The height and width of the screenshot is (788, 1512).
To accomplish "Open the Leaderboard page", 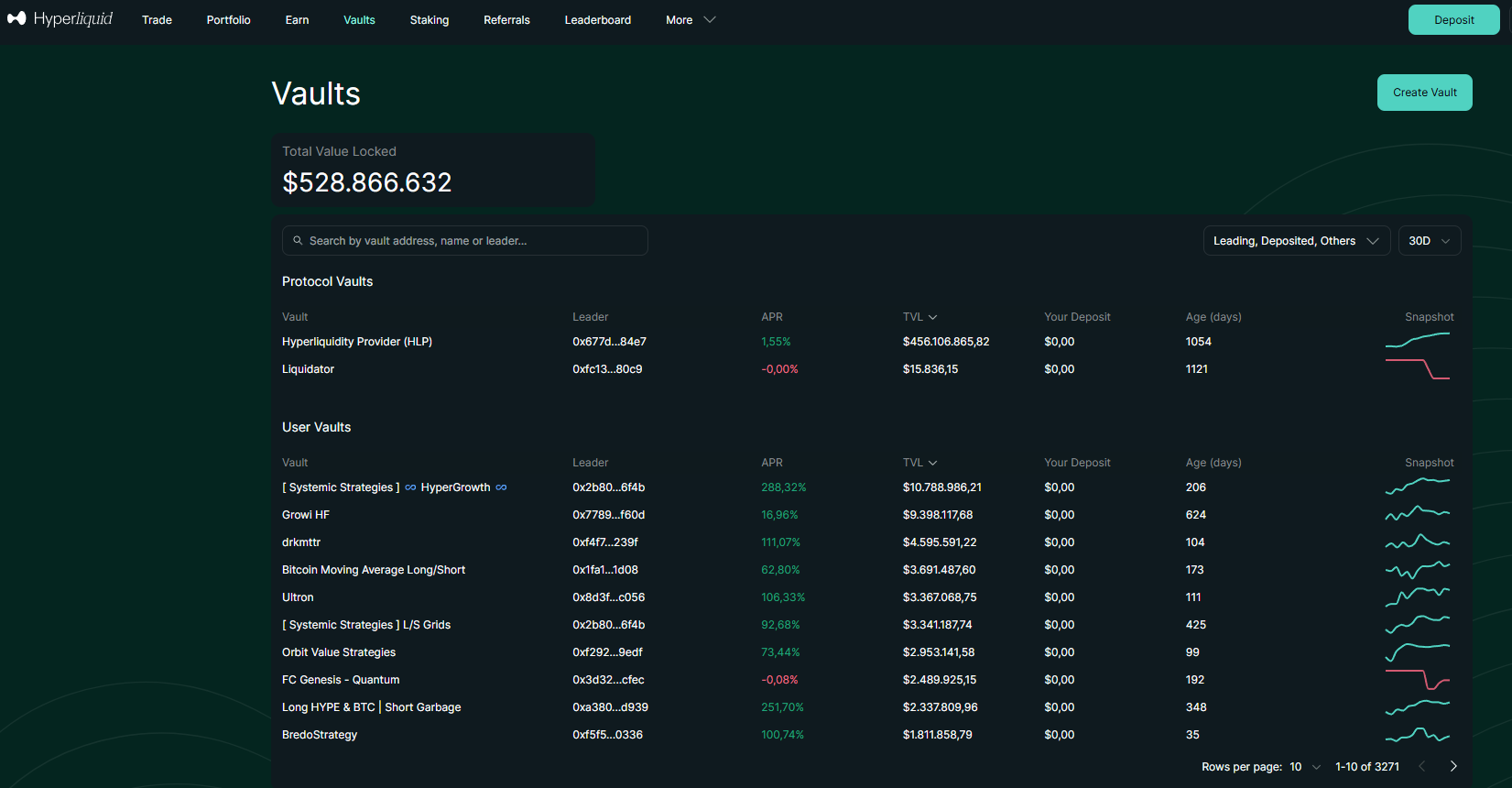I will tap(598, 20).
